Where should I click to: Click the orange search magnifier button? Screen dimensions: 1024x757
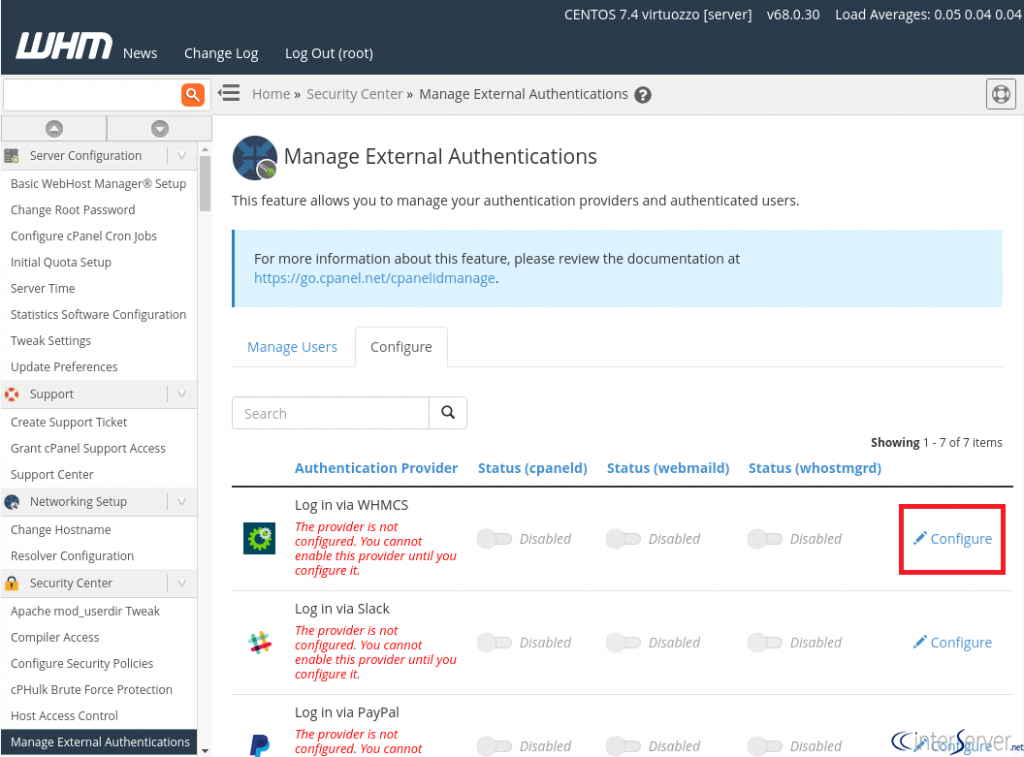click(x=192, y=95)
